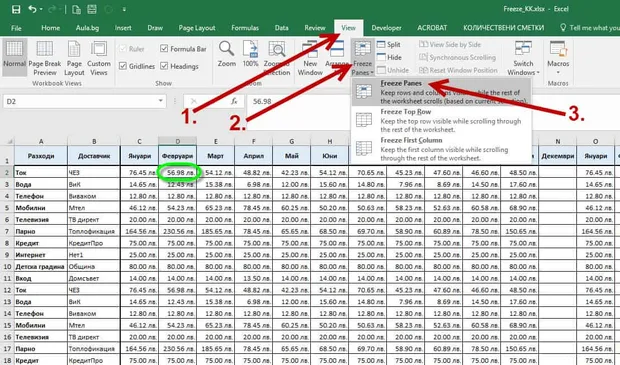Click header cell Декември
The image size is (620, 365).
click(558, 156)
